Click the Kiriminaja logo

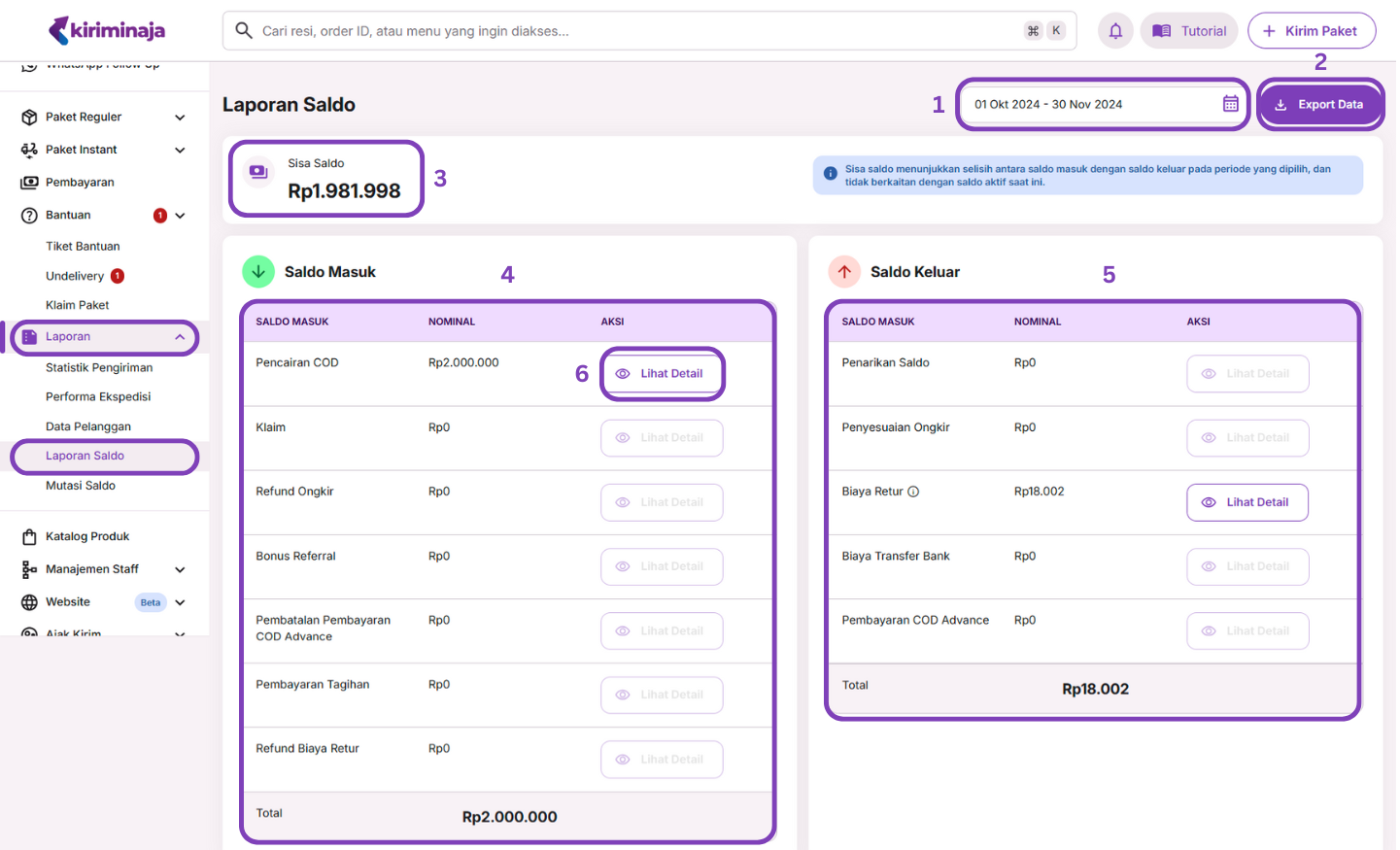(107, 30)
